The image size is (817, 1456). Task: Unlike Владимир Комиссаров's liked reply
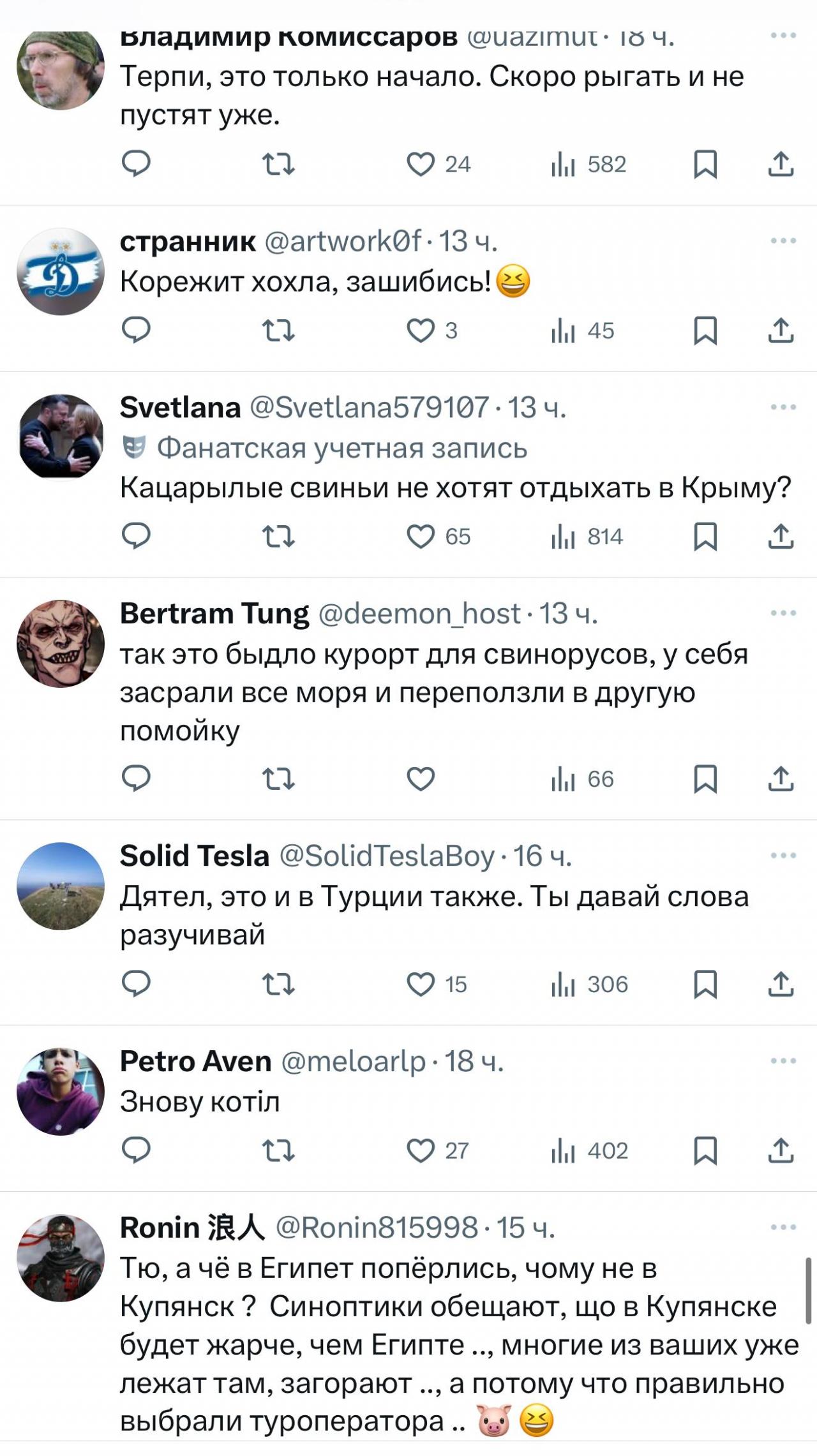click(x=421, y=164)
